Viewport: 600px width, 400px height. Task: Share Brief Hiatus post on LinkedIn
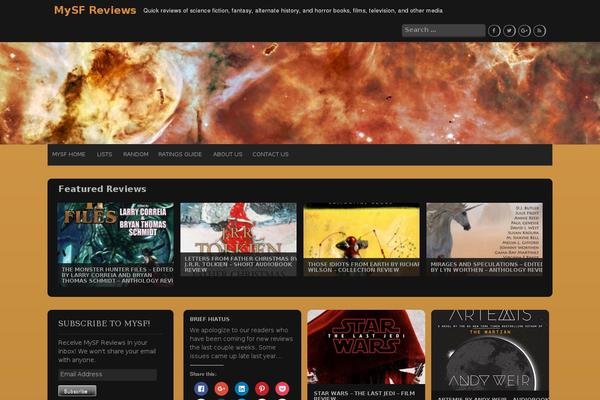[241, 389]
